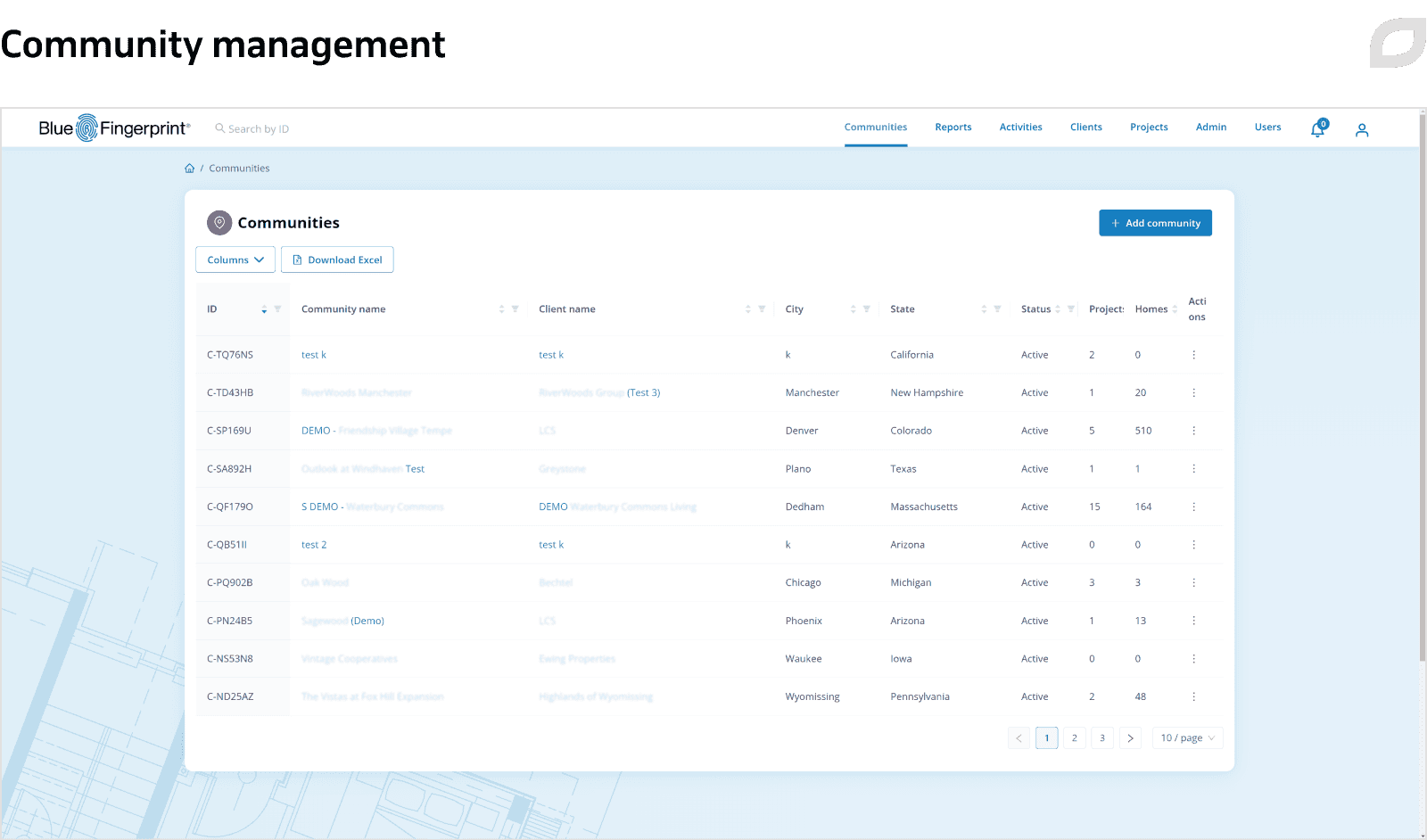Open actions menu for C-ND25AZ row
The image size is (1427, 840).
tap(1193, 697)
